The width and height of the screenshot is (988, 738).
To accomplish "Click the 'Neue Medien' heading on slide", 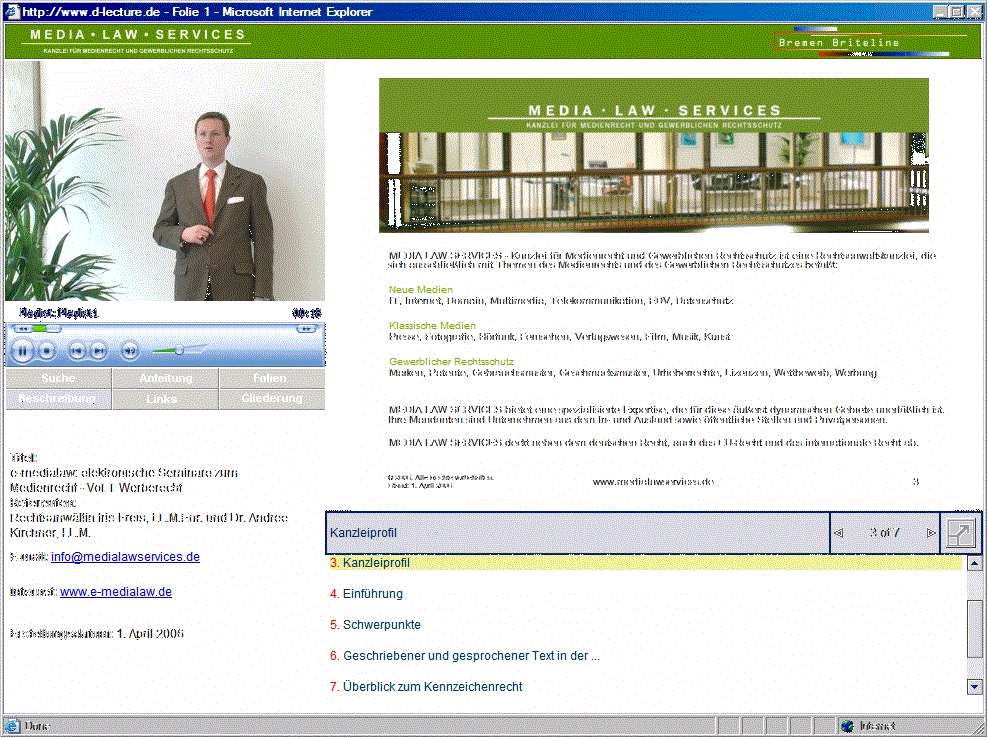I will pyautogui.click(x=420, y=290).
